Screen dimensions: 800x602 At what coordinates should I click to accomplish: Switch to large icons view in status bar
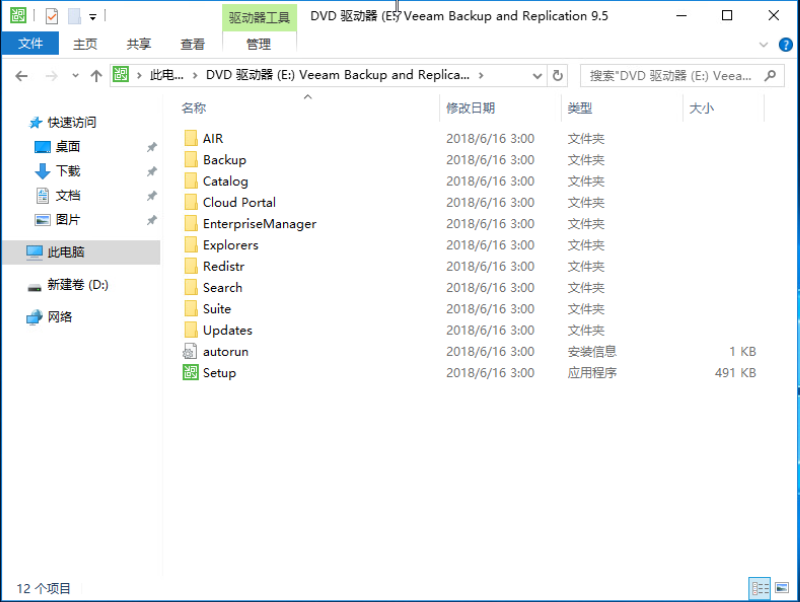click(782, 588)
